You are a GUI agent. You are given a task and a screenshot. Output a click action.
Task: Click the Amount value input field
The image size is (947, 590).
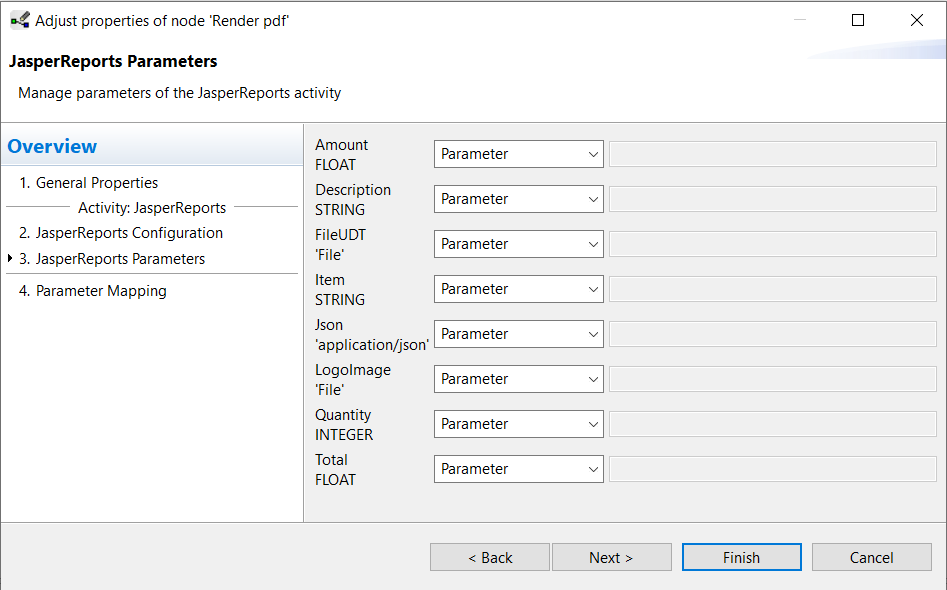[772, 154]
